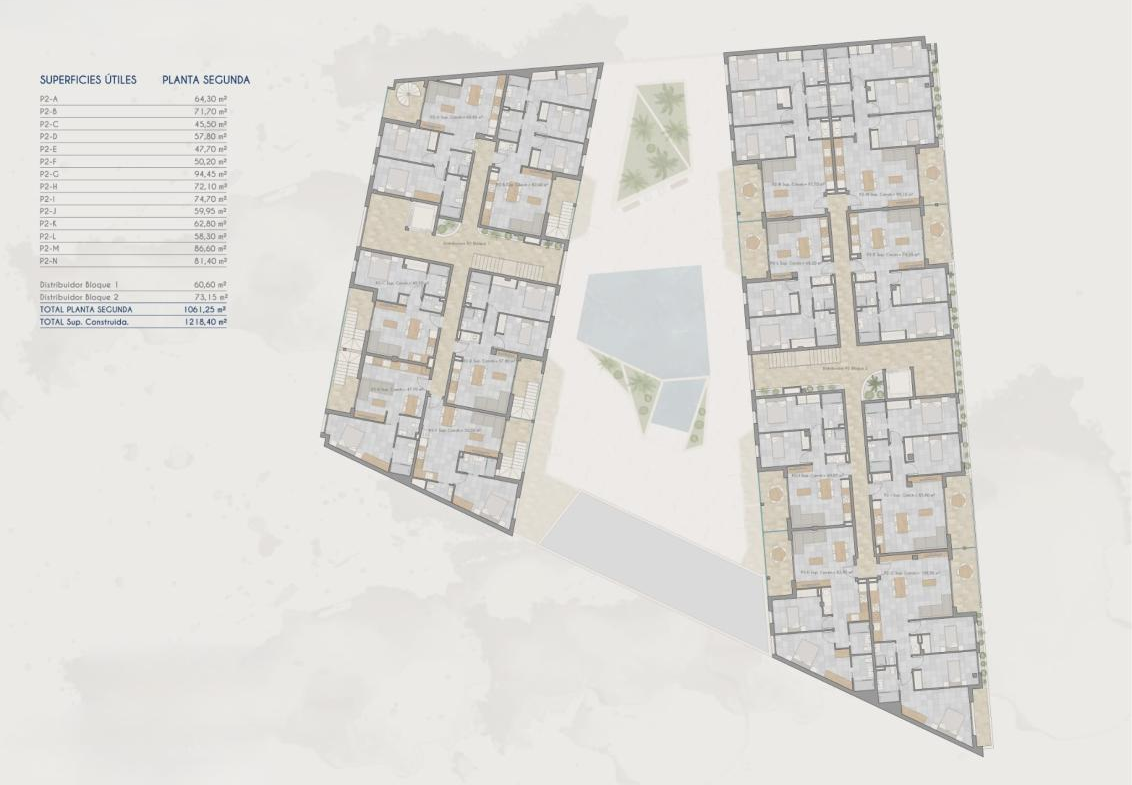Click the P2-J row label
The width and height of the screenshot is (1132, 785).
49,211
